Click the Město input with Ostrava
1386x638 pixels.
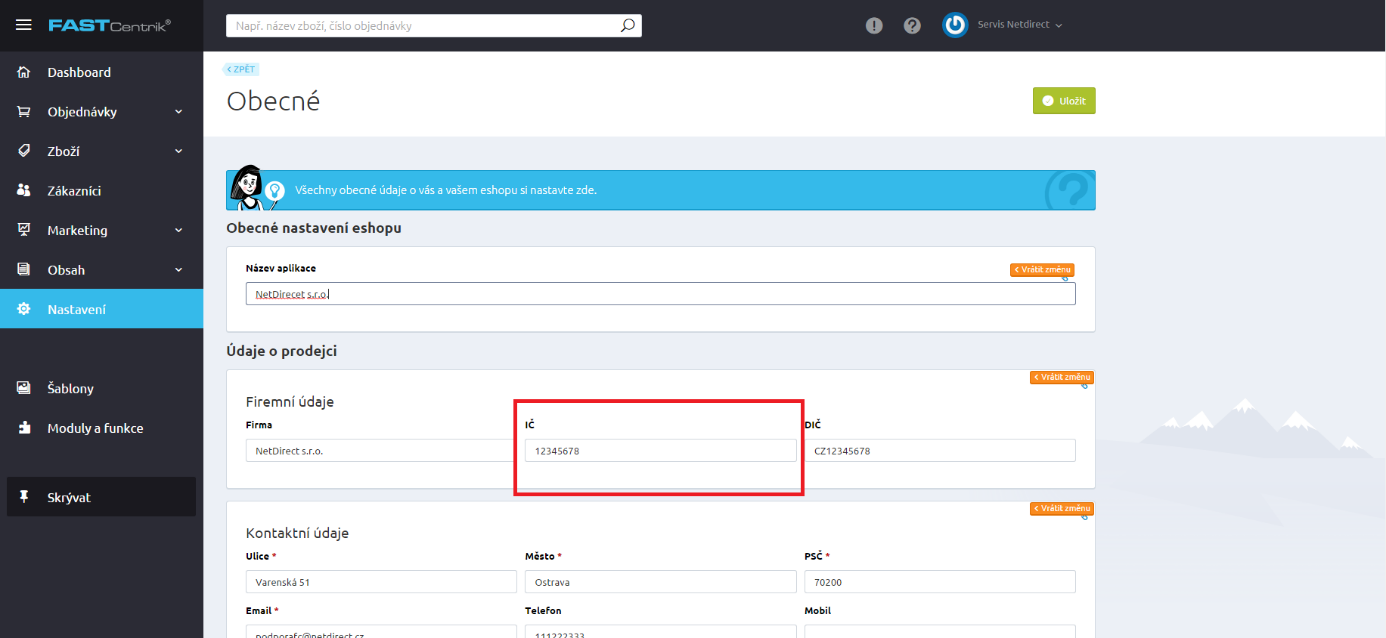pos(661,582)
